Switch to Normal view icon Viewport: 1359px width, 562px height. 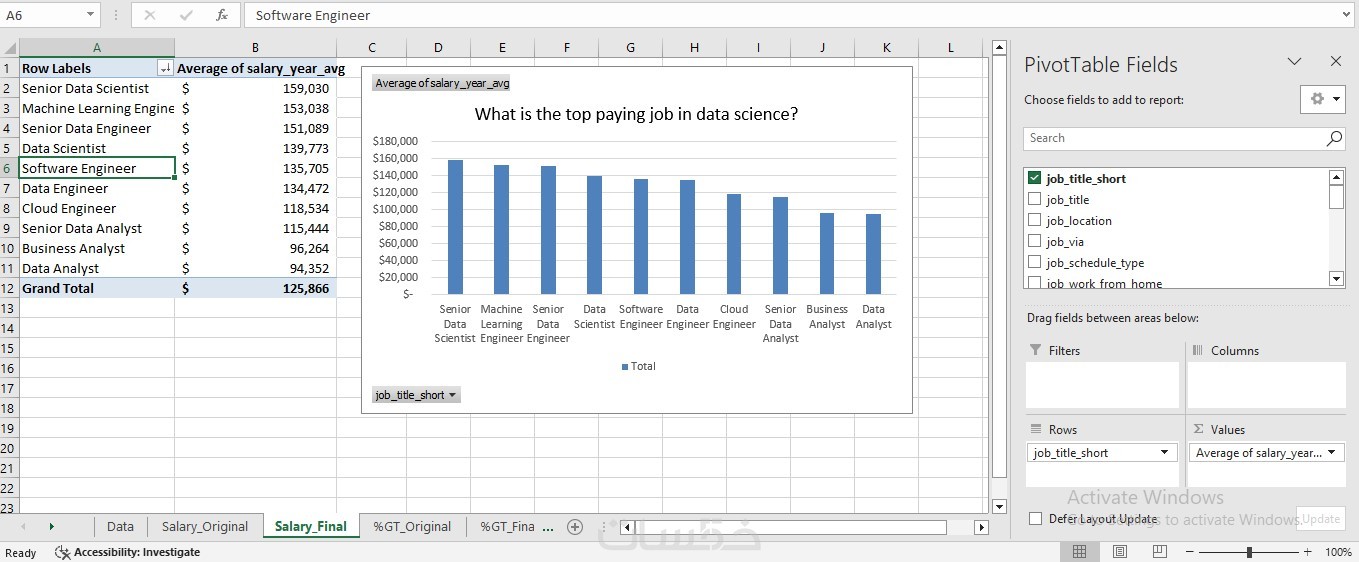point(1080,552)
